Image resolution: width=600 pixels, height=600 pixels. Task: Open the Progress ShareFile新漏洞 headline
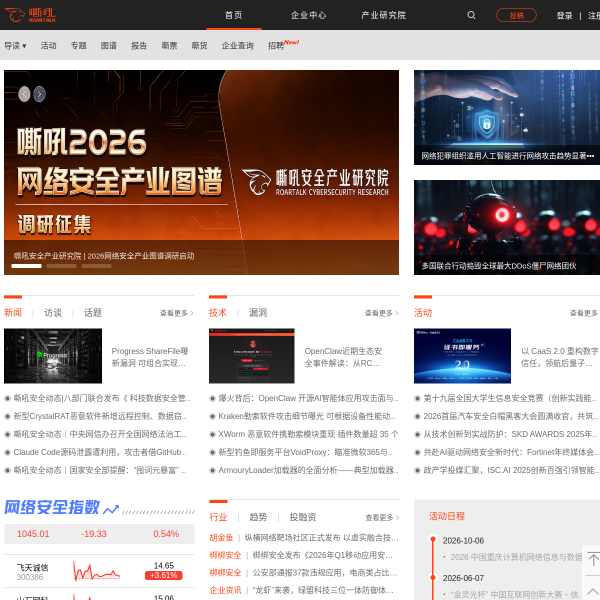[x=150, y=357]
